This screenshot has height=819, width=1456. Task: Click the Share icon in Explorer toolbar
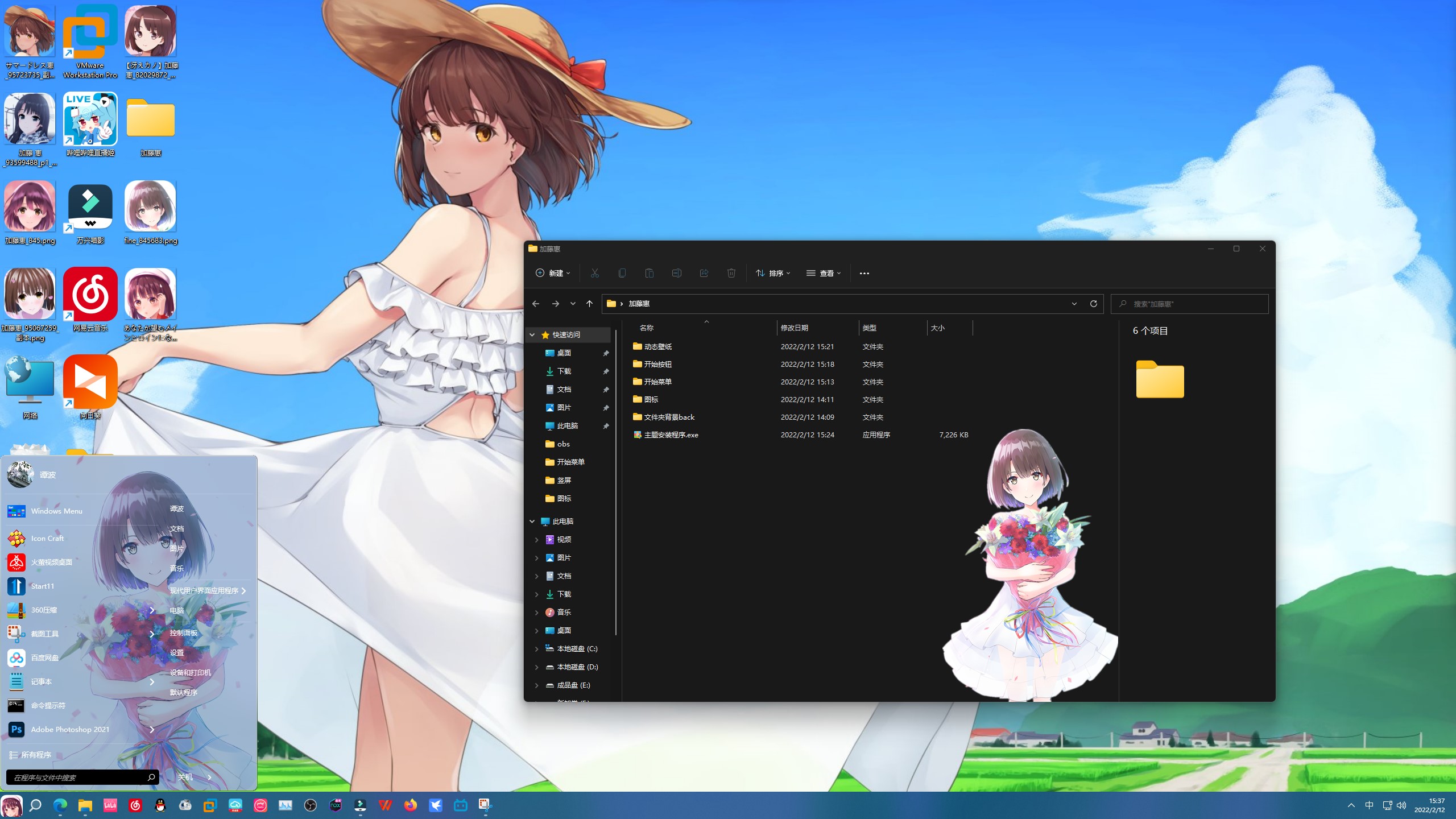pos(704,273)
